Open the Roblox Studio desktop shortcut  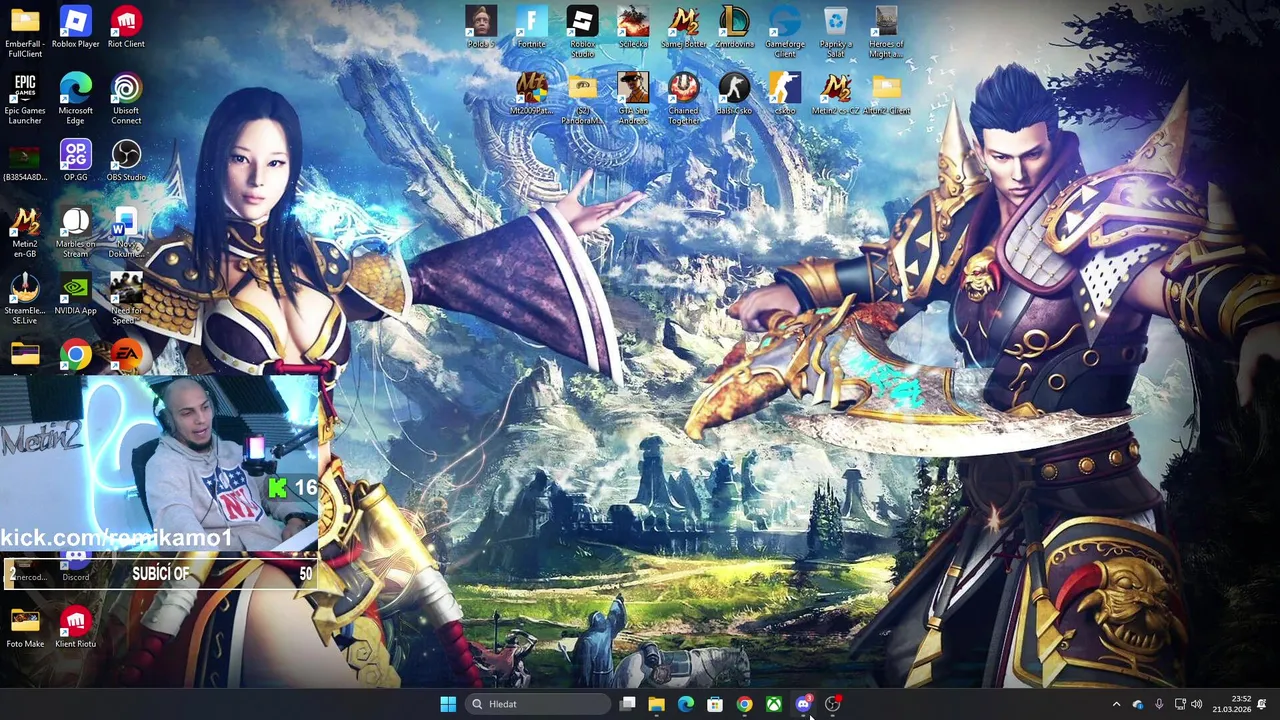[582, 31]
